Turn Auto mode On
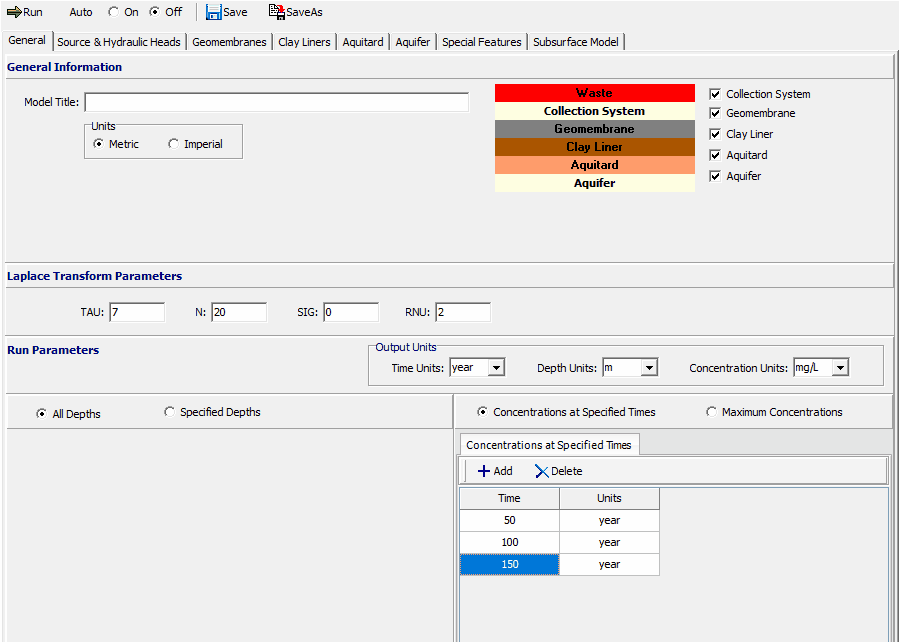 click(114, 12)
